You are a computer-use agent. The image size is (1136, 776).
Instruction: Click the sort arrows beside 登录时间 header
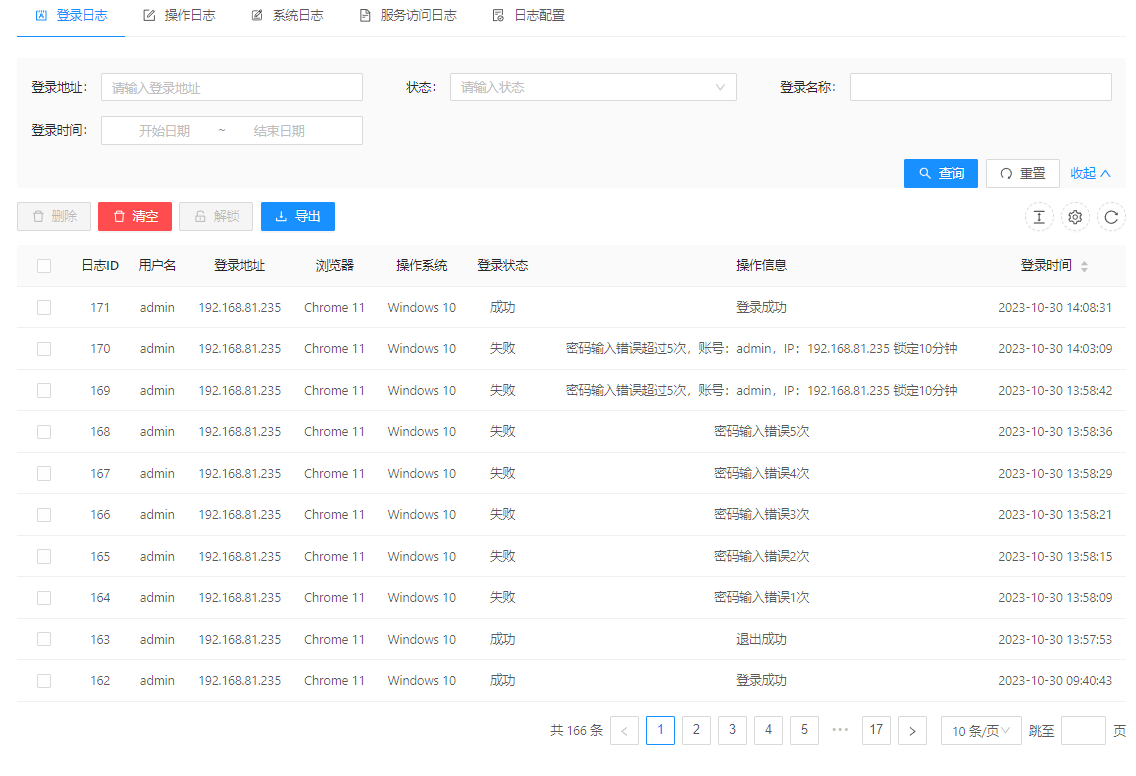[x=1084, y=266]
